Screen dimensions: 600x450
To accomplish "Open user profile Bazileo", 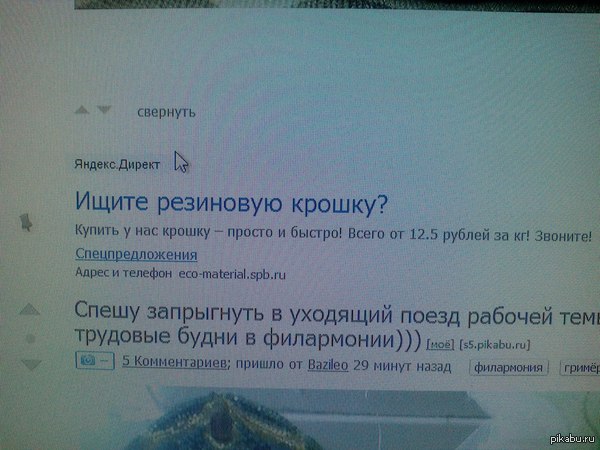I will (x=328, y=365).
